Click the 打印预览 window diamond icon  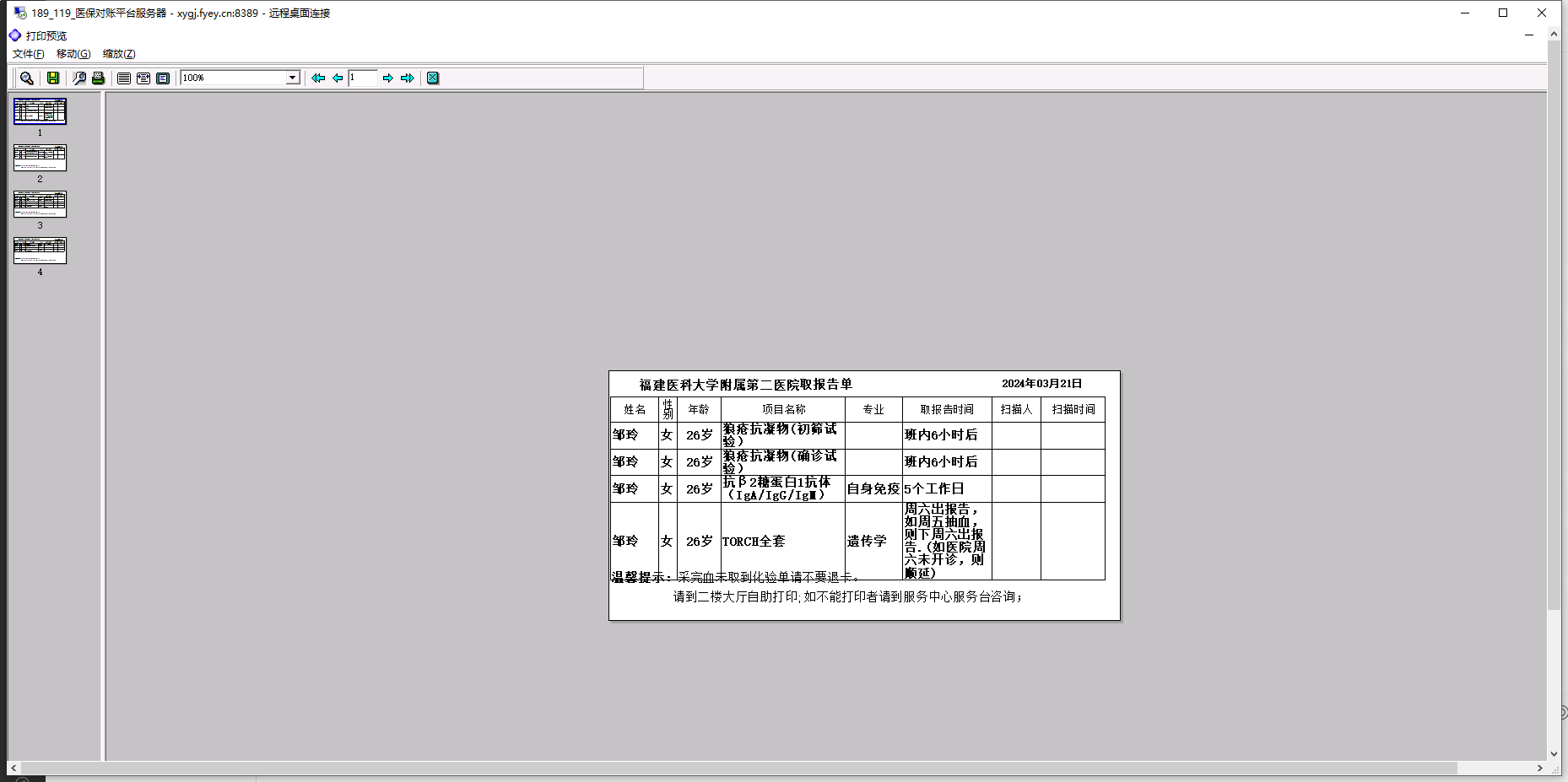click(15, 35)
